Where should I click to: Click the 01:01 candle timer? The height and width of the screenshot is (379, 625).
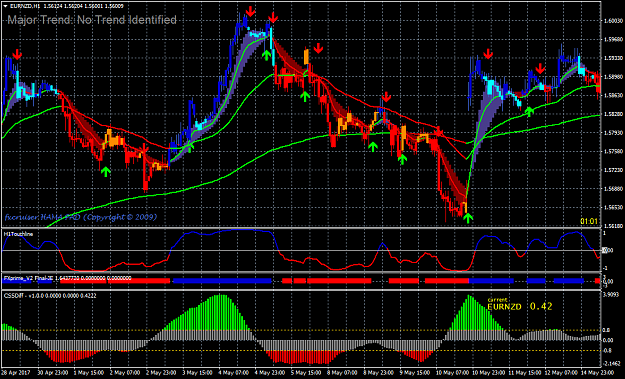(x=589, y=222)
